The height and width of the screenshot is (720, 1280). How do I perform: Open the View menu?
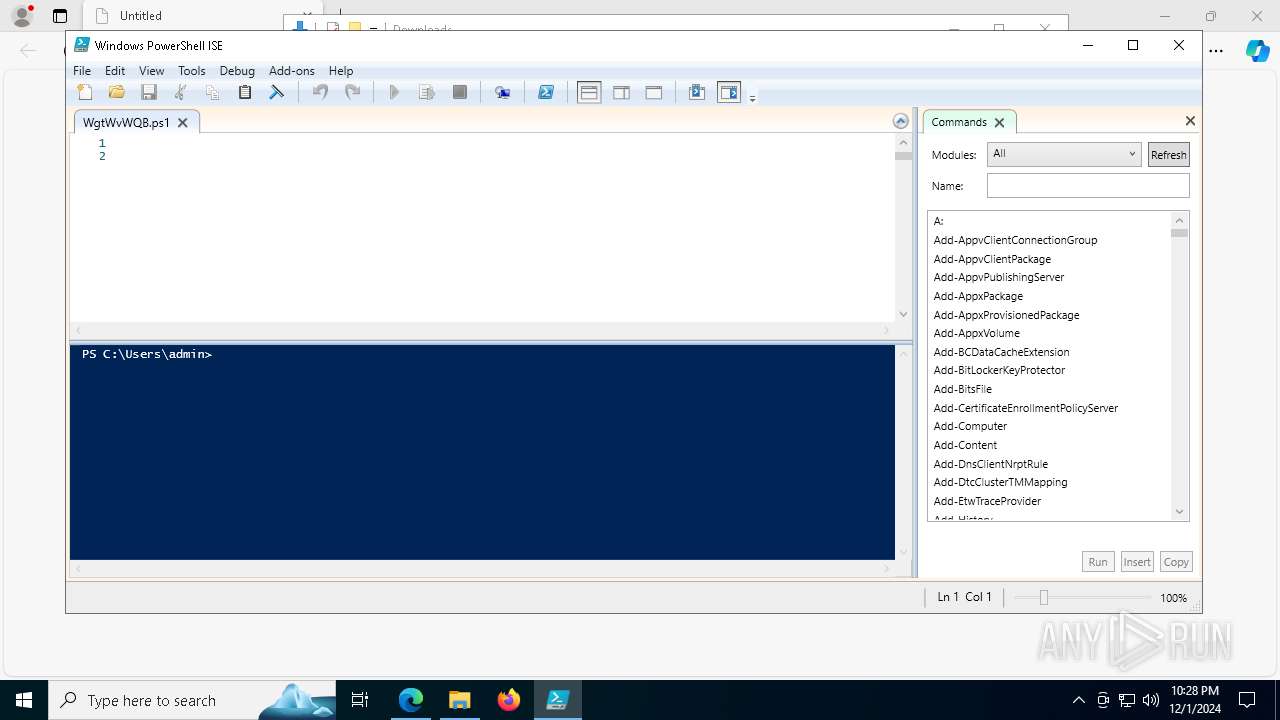(151, 71)
